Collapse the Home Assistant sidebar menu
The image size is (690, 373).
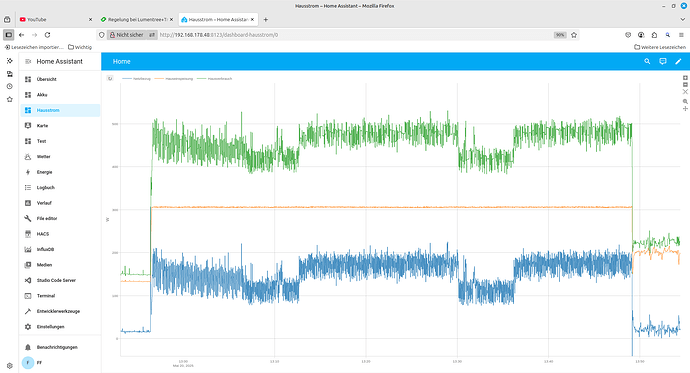coord(28,62)
